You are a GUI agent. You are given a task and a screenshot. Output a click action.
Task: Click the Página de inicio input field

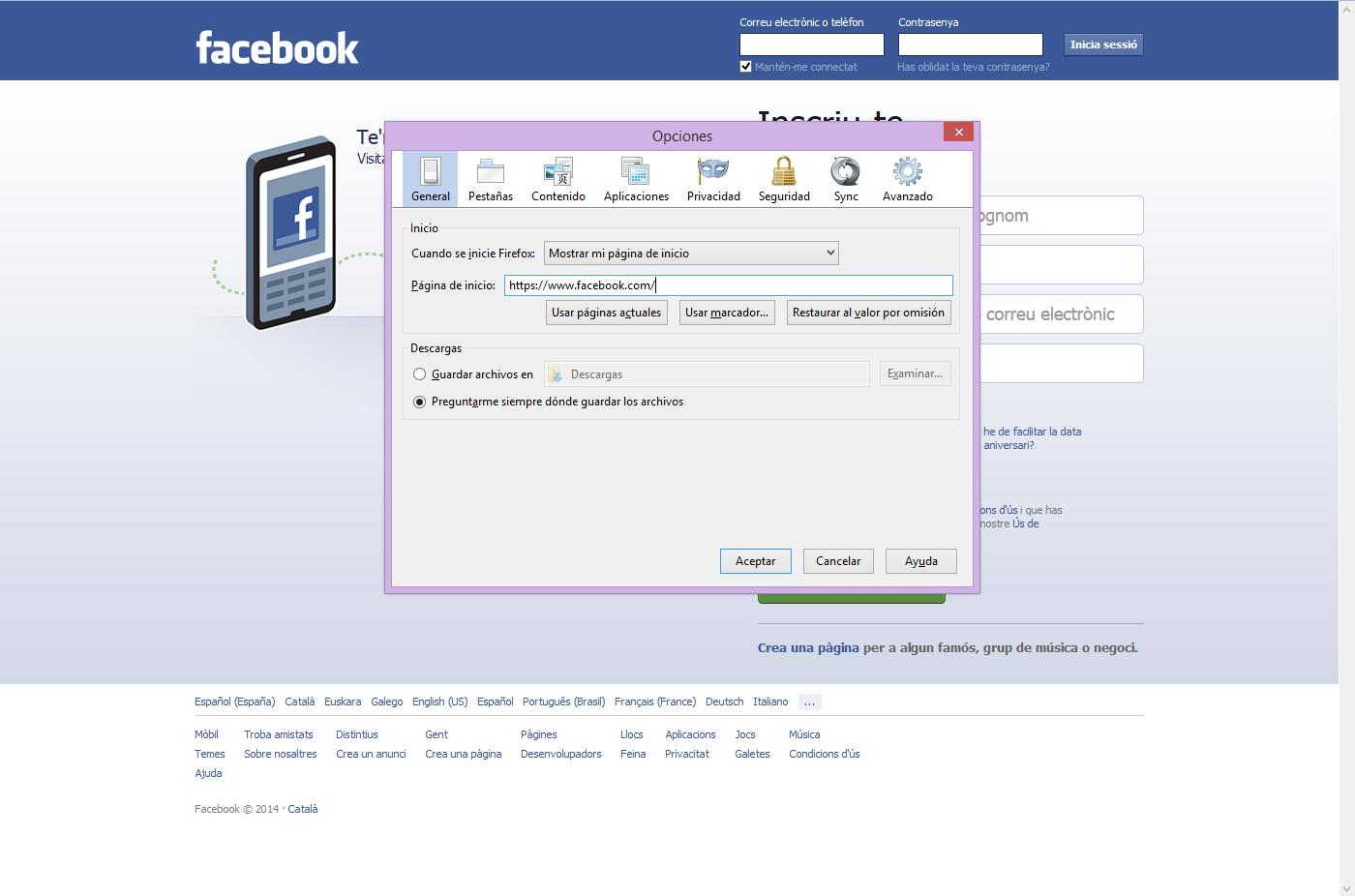point(728,284)
